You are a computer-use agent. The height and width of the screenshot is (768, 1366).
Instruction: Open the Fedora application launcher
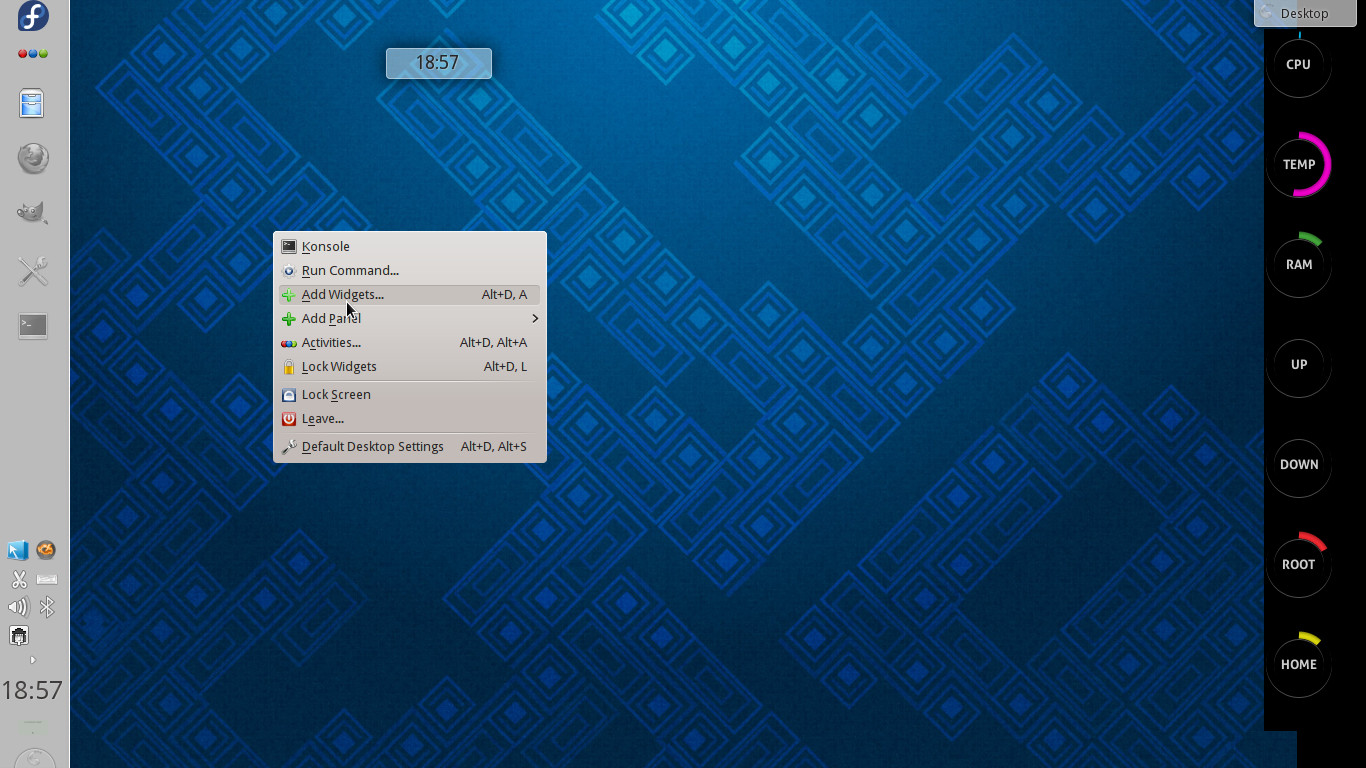33,16
